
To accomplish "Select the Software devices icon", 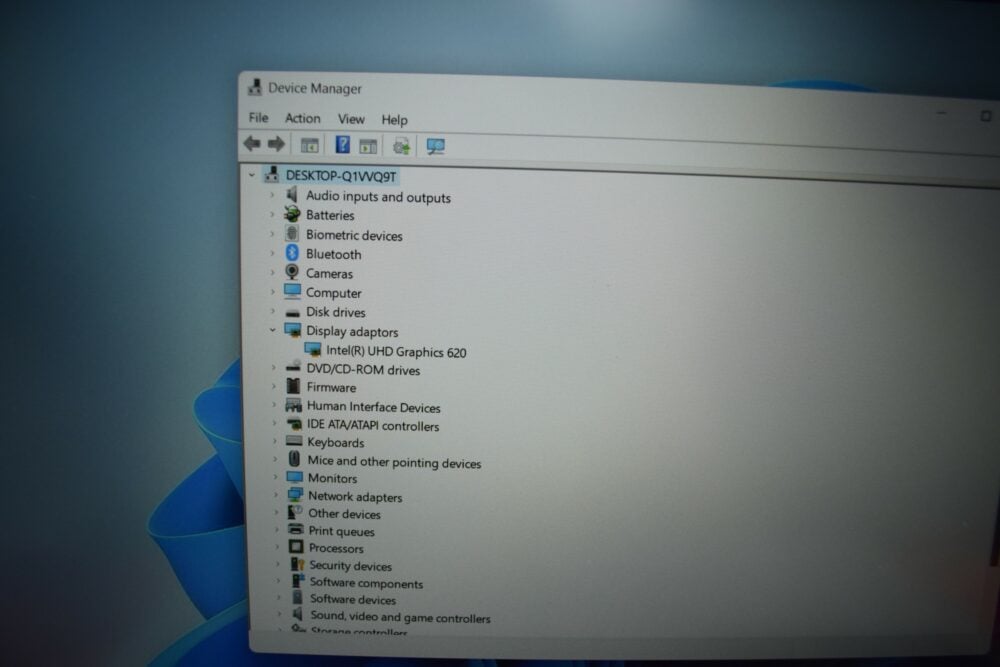I will click(x=298, y=597).
